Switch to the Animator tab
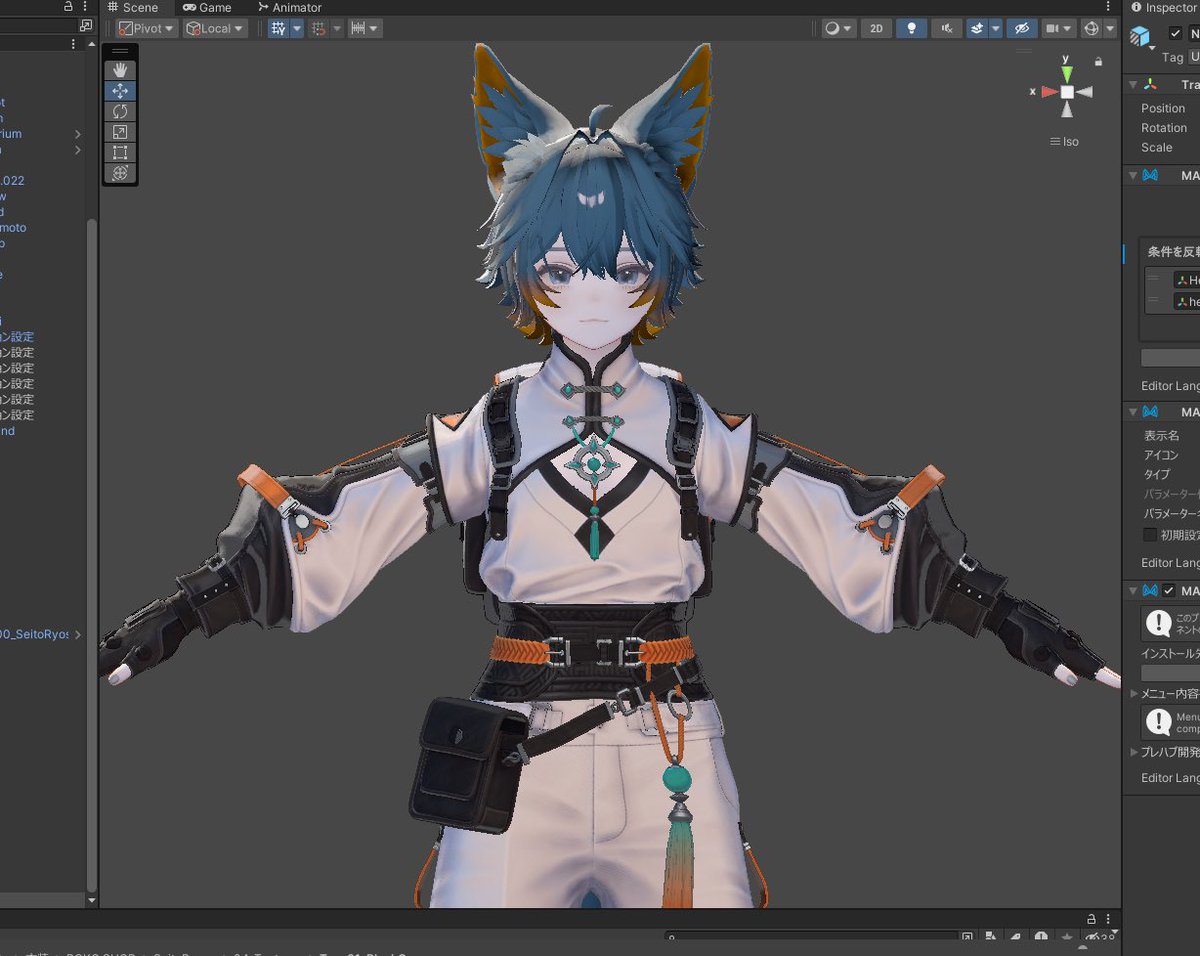 point(289,7)
